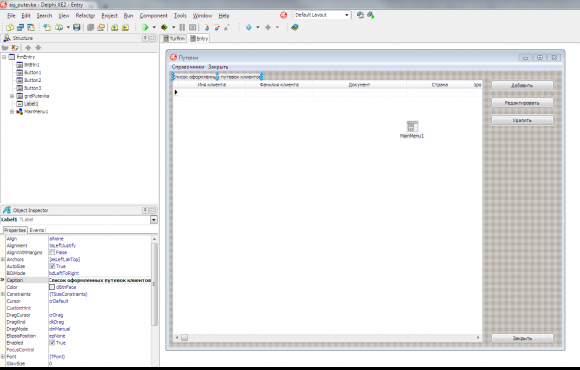Viewport: 580px width, 370px height.
Task: Click the green Run arrow icon
Action: click(145, 27)
